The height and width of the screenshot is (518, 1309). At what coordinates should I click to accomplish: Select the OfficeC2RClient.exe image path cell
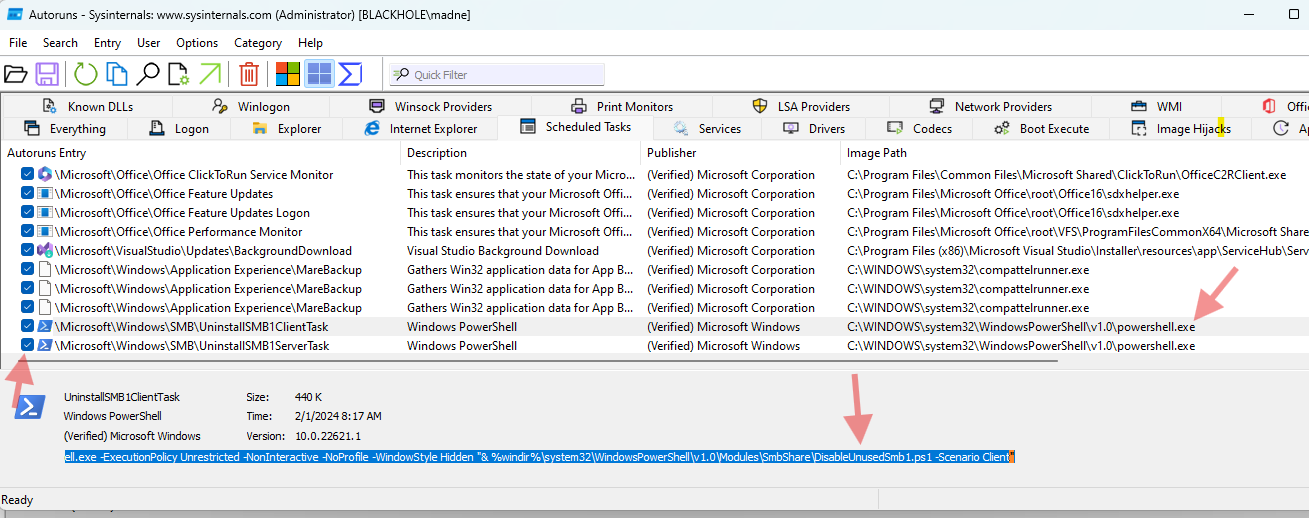tap(1066, 175)
